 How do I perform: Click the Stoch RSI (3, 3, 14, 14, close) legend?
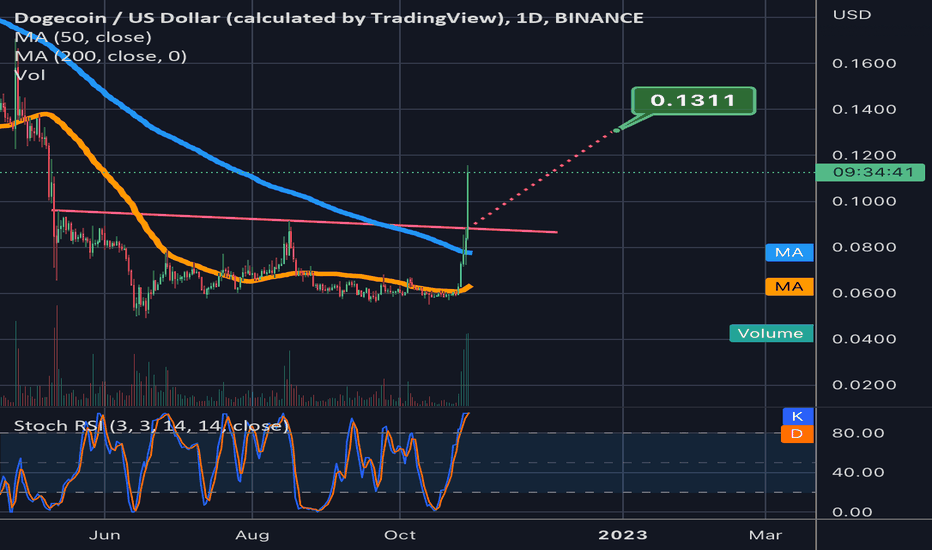(151, 426)
